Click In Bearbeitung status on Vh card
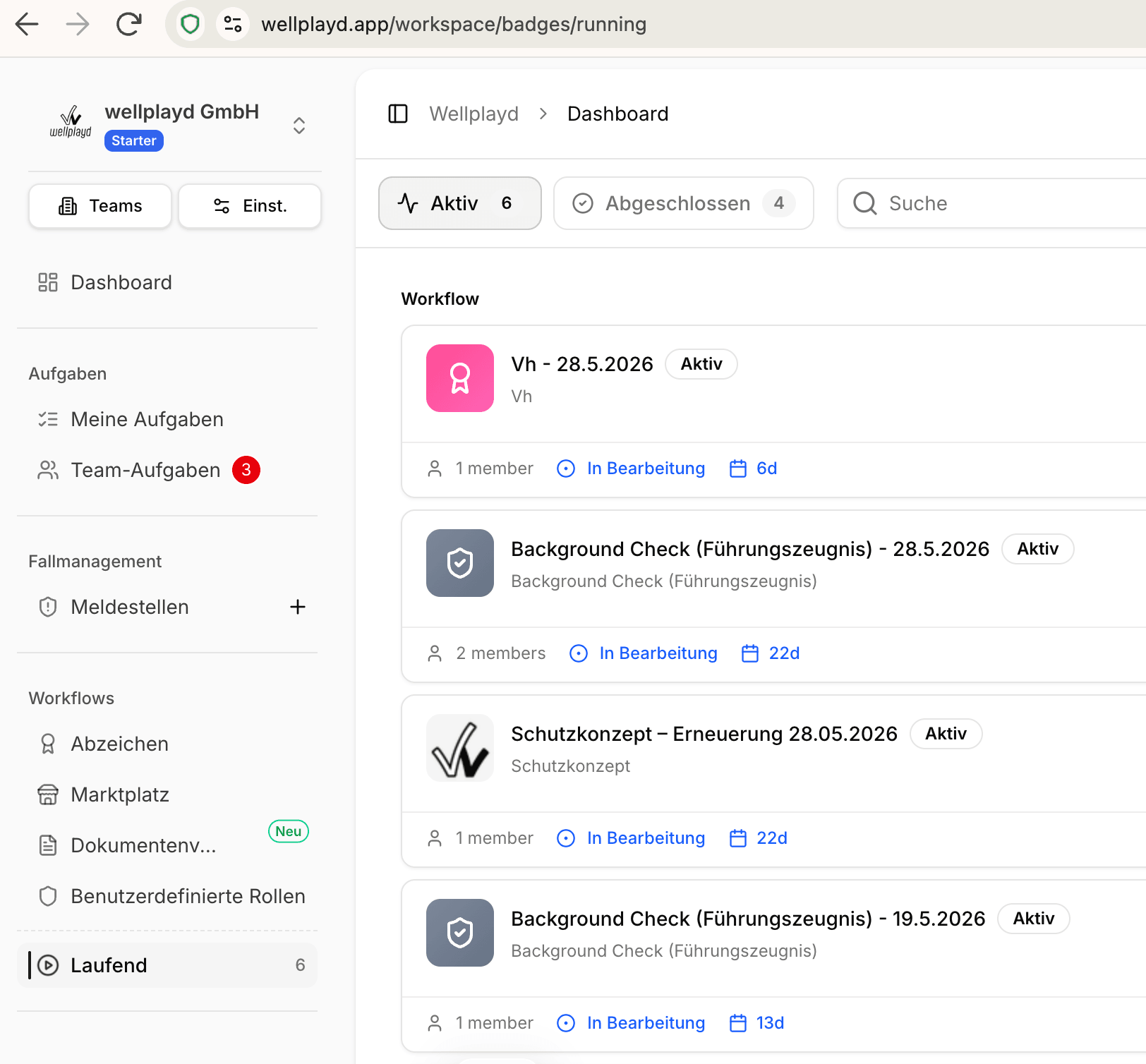 click(631, 468)
